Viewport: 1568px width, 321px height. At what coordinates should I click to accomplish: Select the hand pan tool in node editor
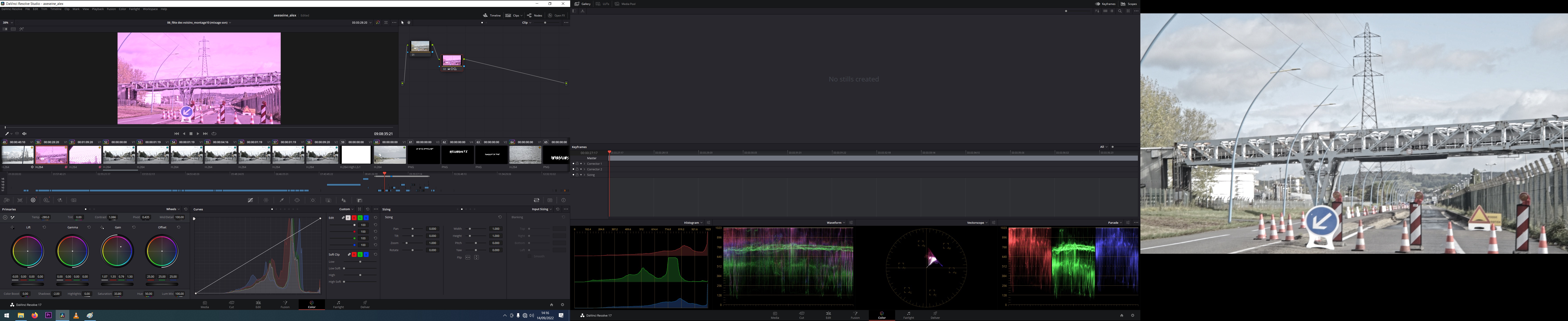pos(409,22)
